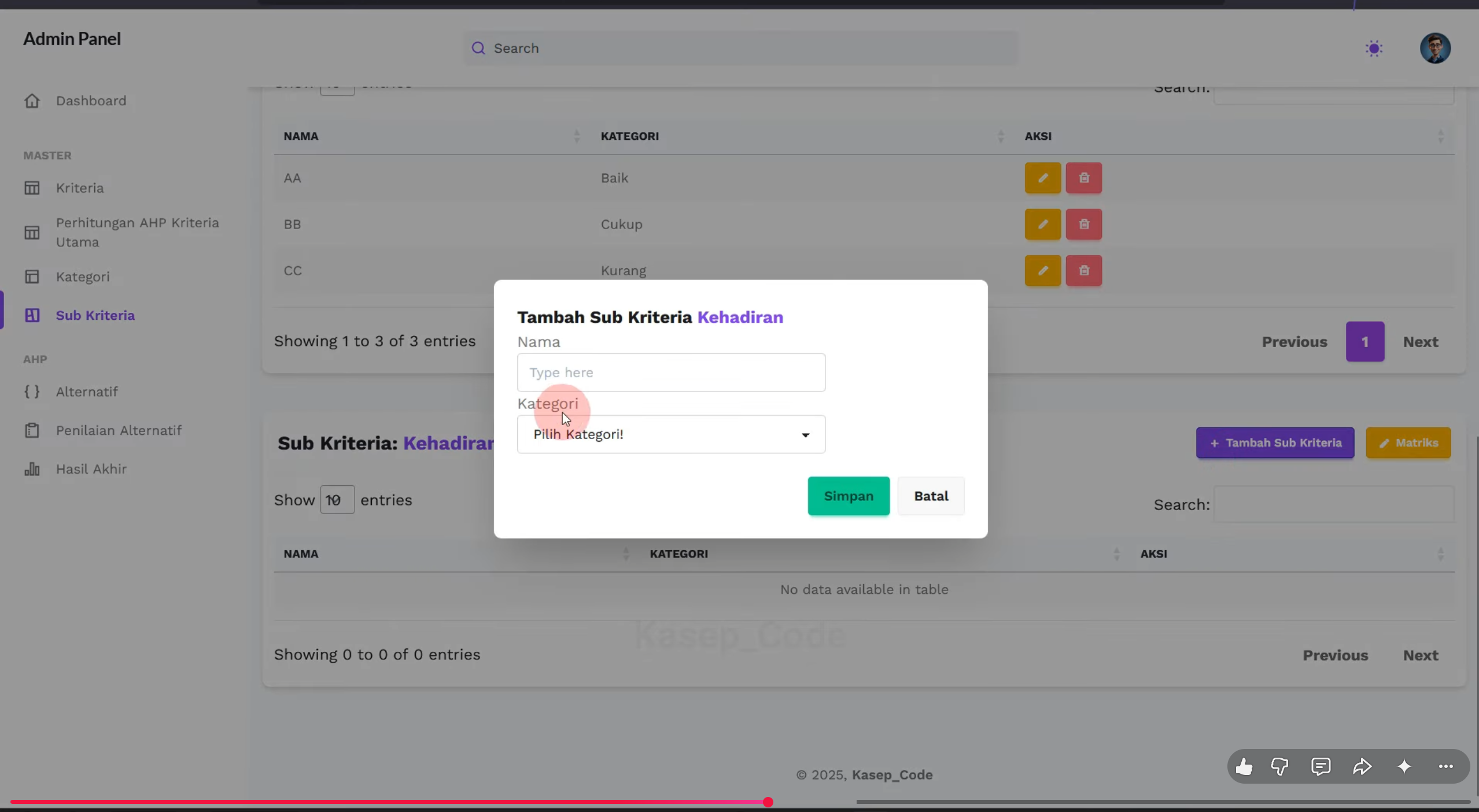The width and height of the screenshot is (1479, 812).
Task: Edit the BB row with the pencil button
Action: click(1042, 224)
